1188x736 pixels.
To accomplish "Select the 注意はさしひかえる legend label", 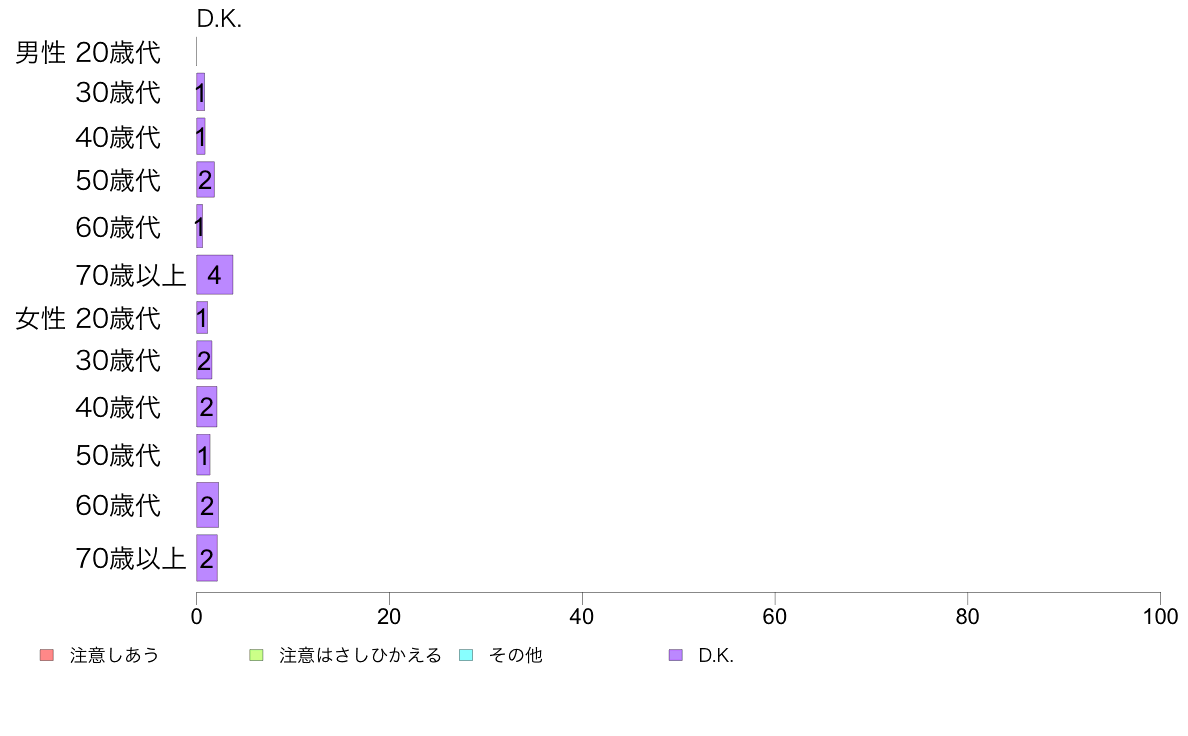I will pyautogui.click(x=360, y=655).
